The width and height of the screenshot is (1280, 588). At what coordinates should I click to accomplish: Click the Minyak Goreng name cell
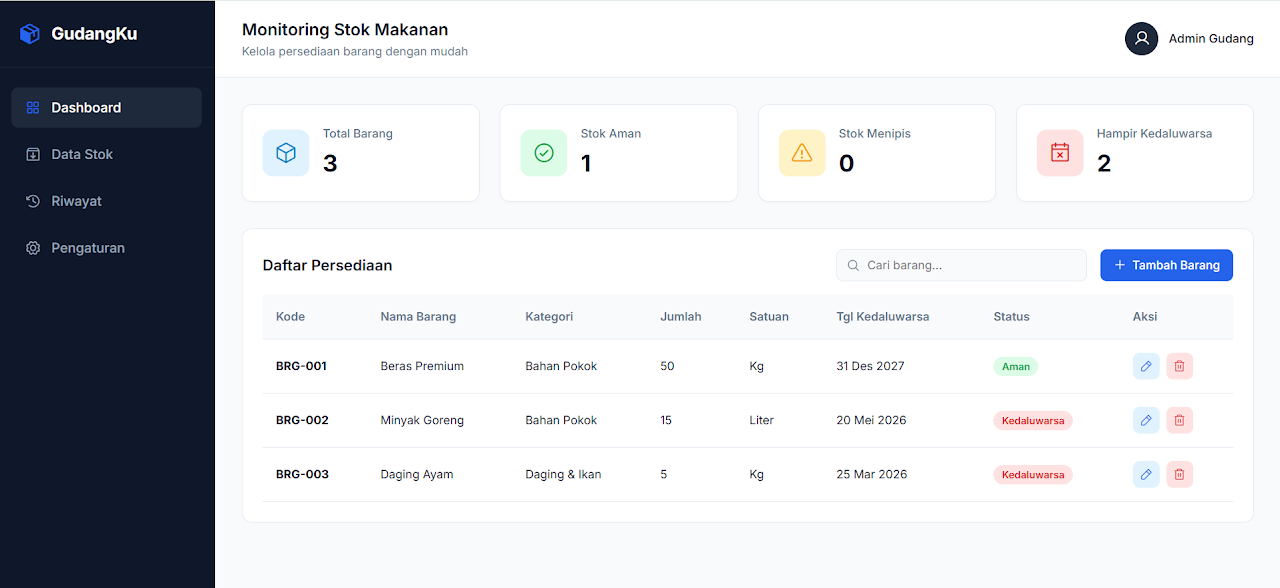pyautogui.click(x=422, y=420)
